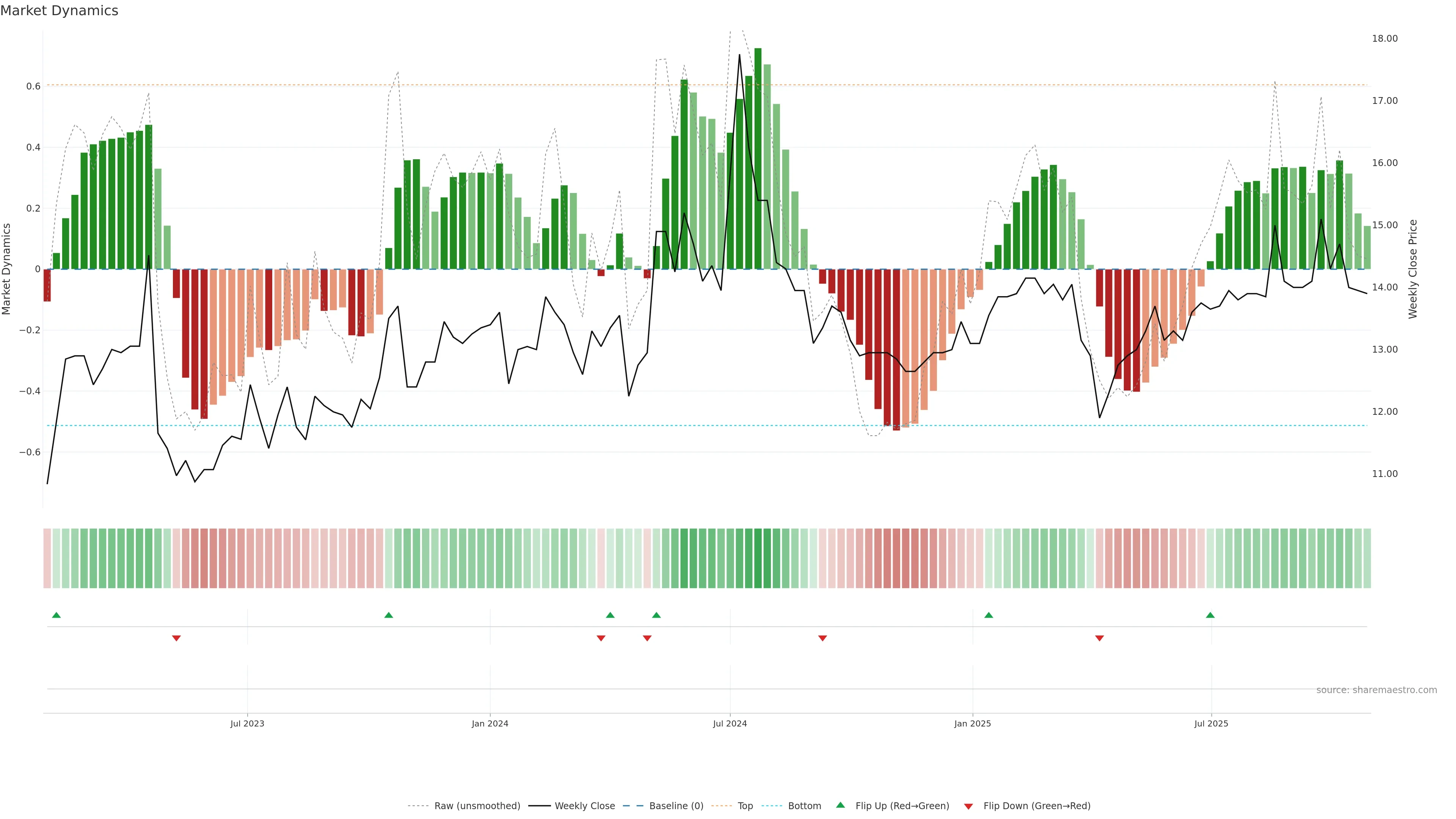Viewport: 1456px width, 819px height.
Task: Click the Market Dynamics chart title
Action: [x=60, y=11]
